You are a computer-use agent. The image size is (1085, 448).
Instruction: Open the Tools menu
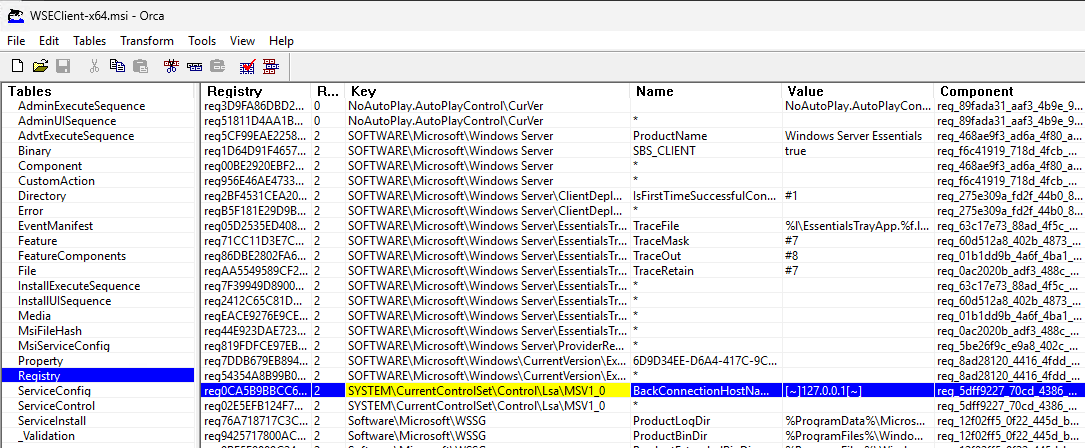click(x=202, y=41)
